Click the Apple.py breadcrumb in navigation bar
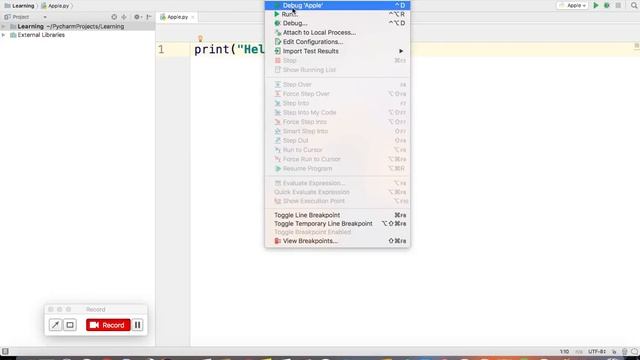Screen dimensions: 640x360 point(55,6)
